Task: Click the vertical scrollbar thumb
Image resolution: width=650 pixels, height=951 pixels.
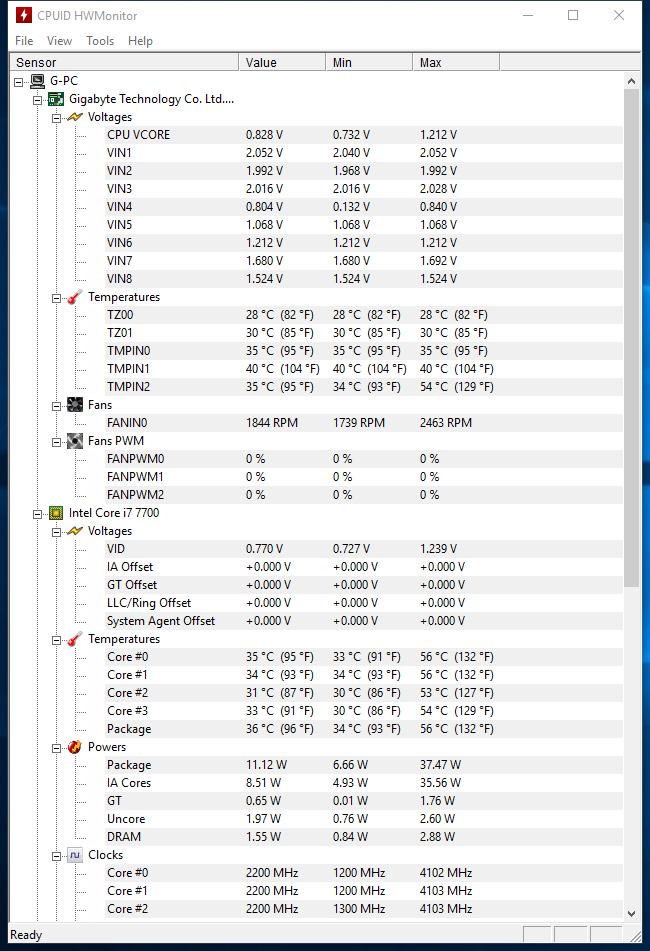Action: [631, 338]
